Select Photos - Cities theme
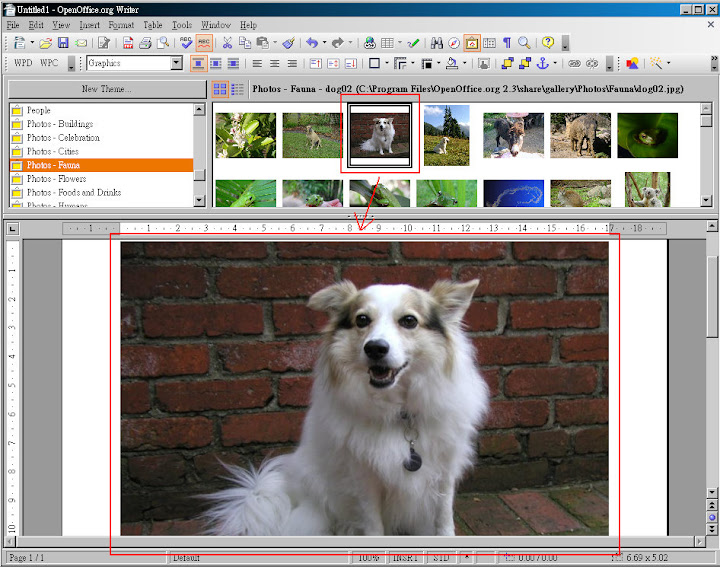 click(101, 152)
